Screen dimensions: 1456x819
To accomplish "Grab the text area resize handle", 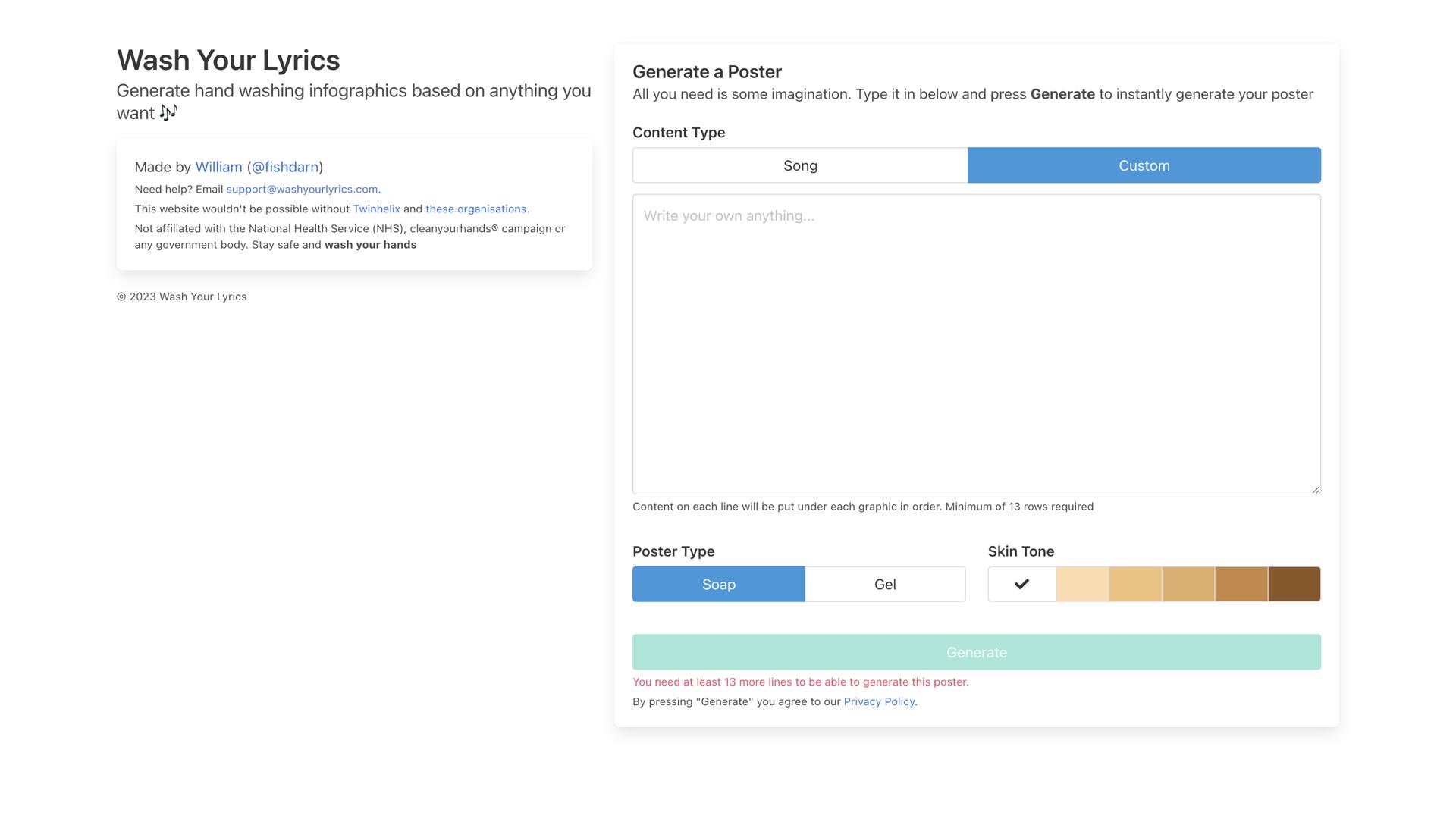I will pos(1316,489).
